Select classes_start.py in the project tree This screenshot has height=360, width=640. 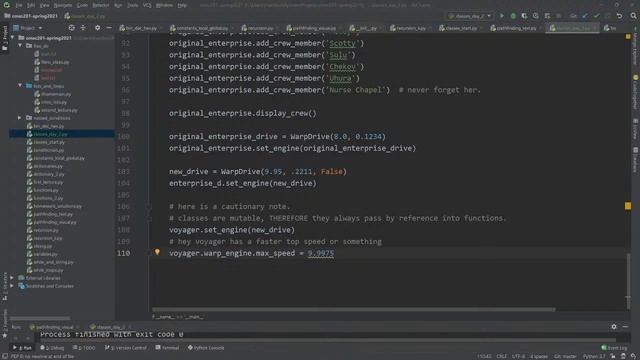(49, 142)
